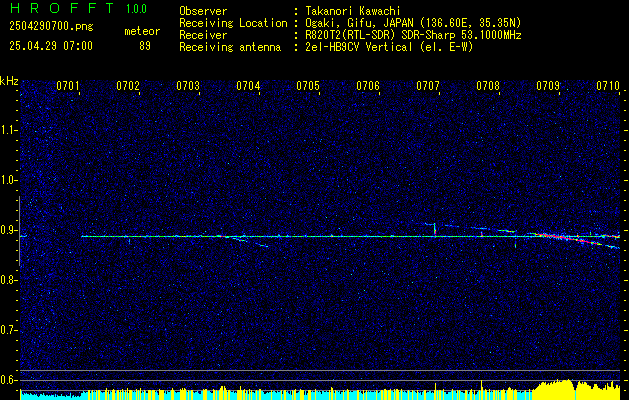The width and height of the screenshot is (629, 400).
Task: Click the Receiving antenna label
Action: [230, 47]
